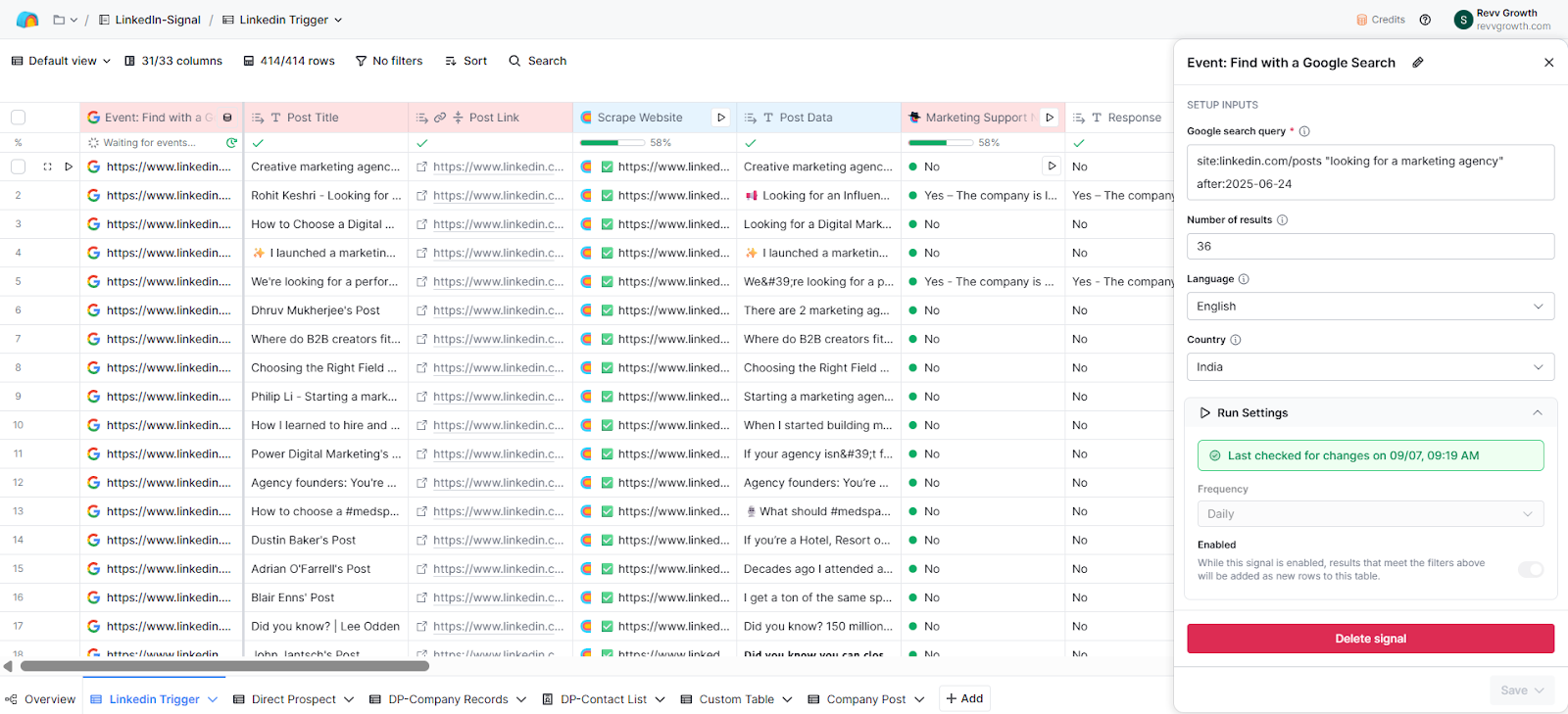Open the row 1 Post Link URL
The image size is (1568, 714).
(x=498, y=167)
